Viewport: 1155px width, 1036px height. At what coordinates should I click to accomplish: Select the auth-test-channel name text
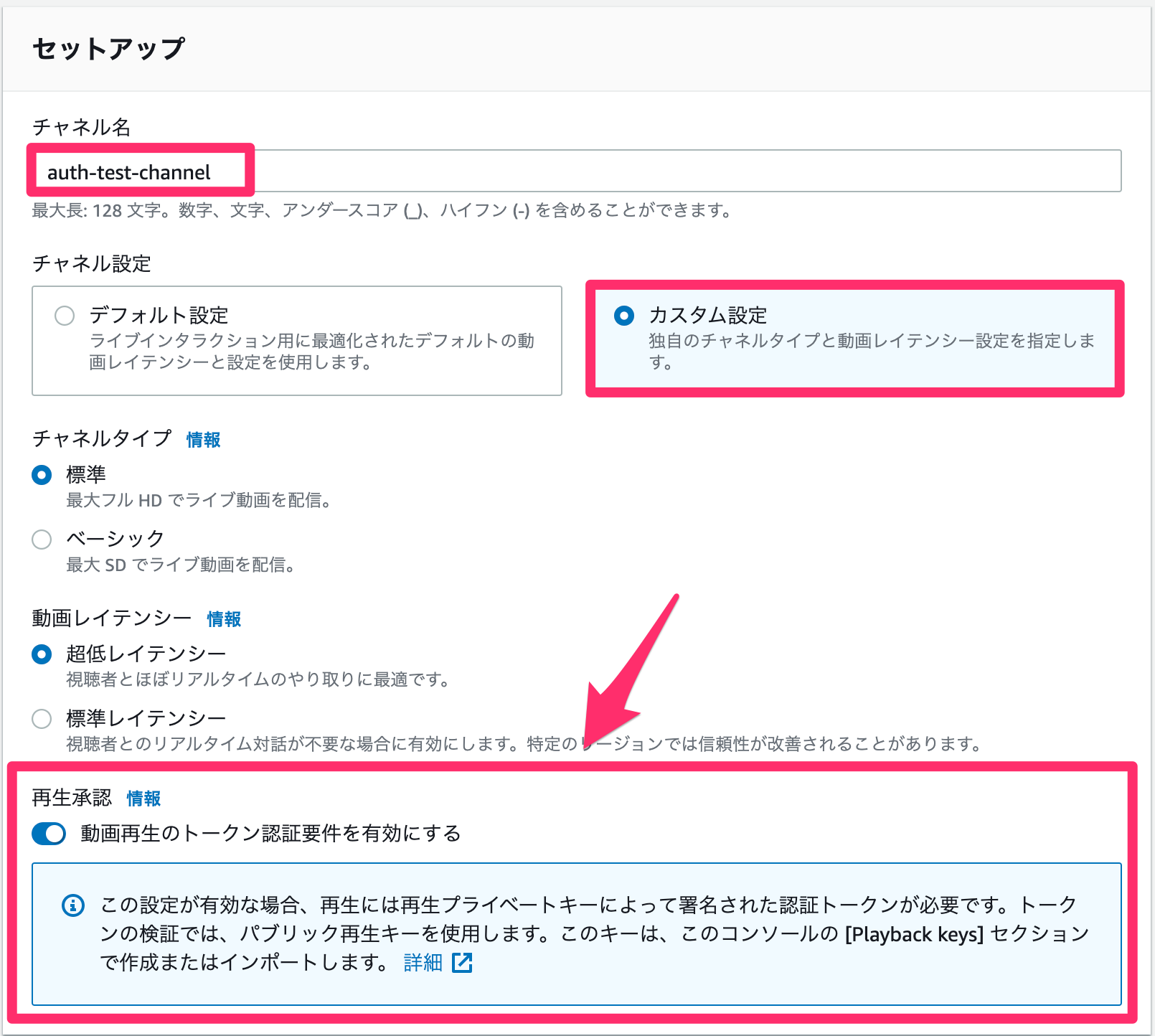coord(128,172)
